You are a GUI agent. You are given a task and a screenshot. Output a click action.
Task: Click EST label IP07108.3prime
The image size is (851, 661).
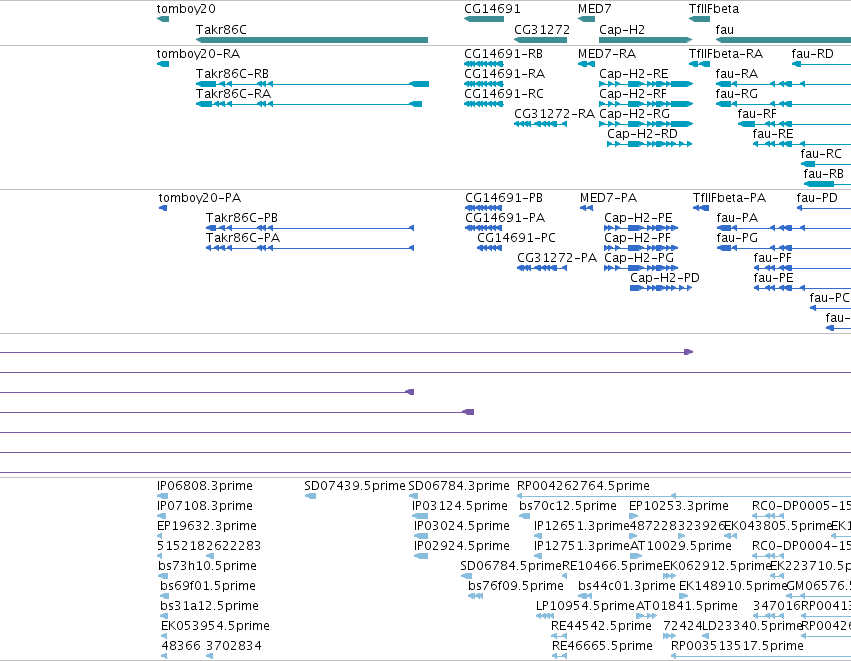pyautogui.click(x=205, y=506)
